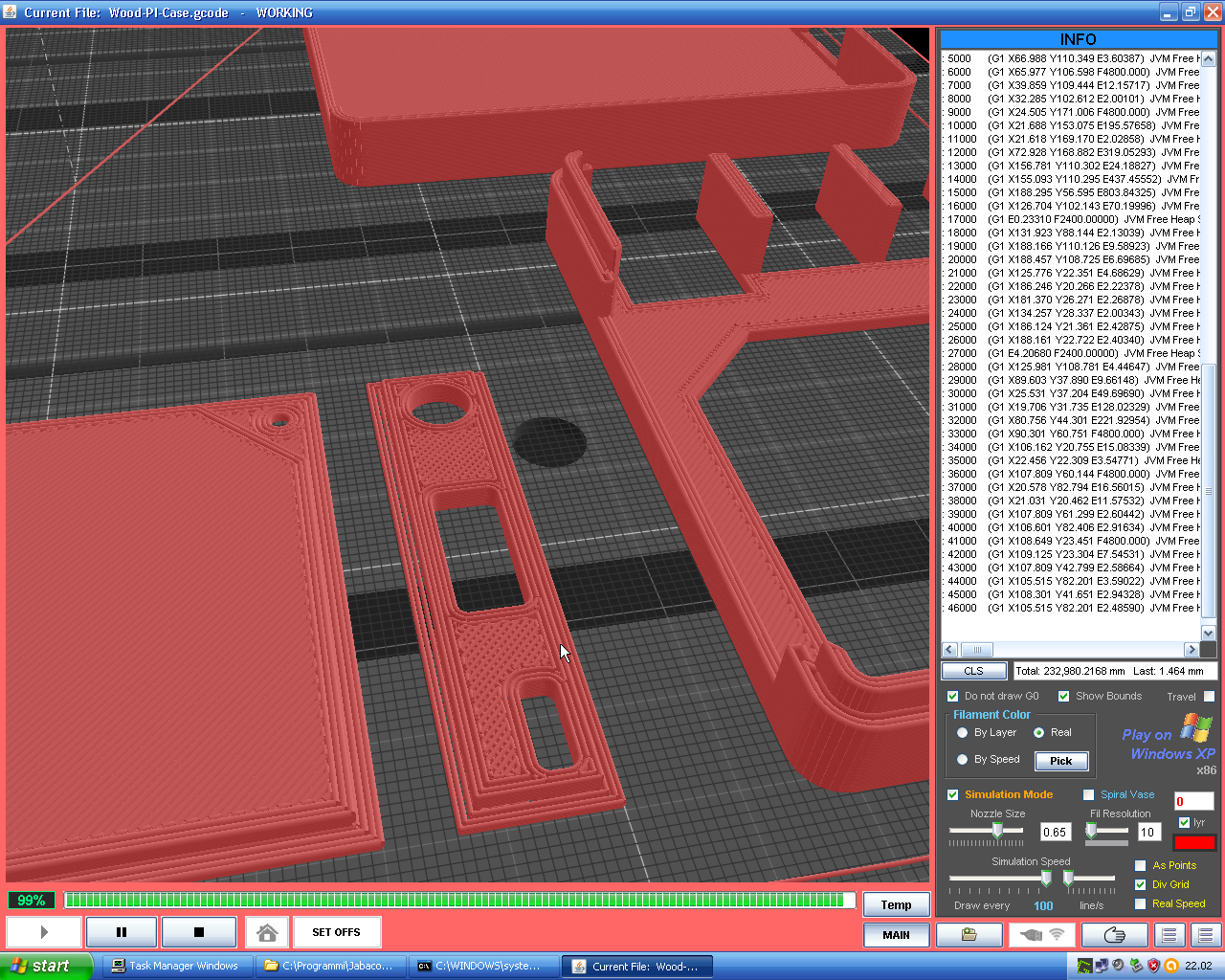1225x980 pixels.
Task: Click the lines-per-second slider handle
Action: (x=1068, y=878)
